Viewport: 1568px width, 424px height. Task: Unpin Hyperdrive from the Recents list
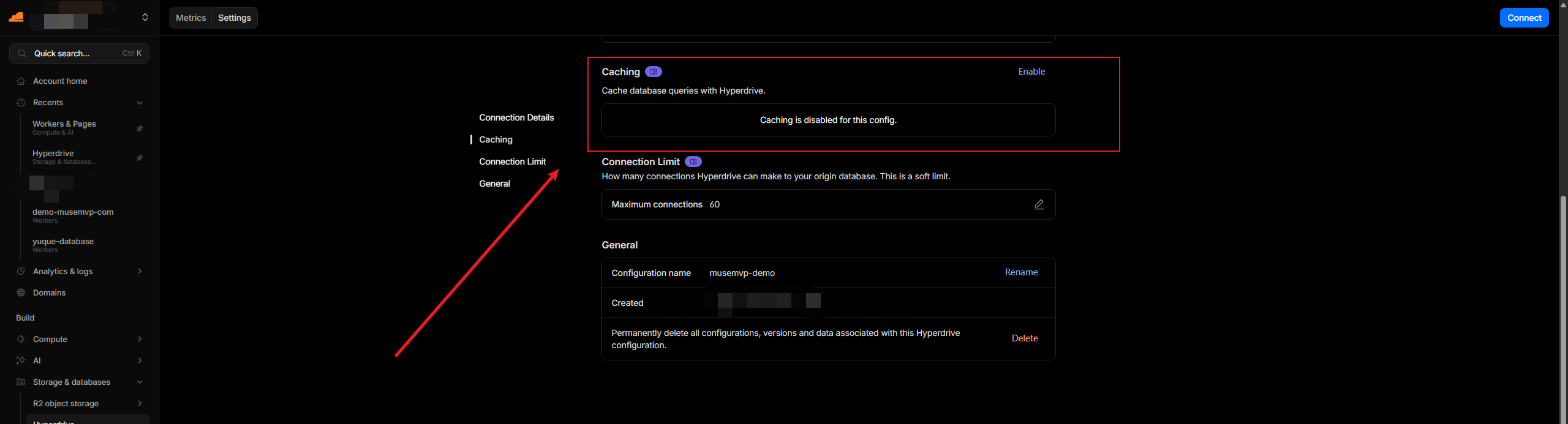tap(140, 157)
